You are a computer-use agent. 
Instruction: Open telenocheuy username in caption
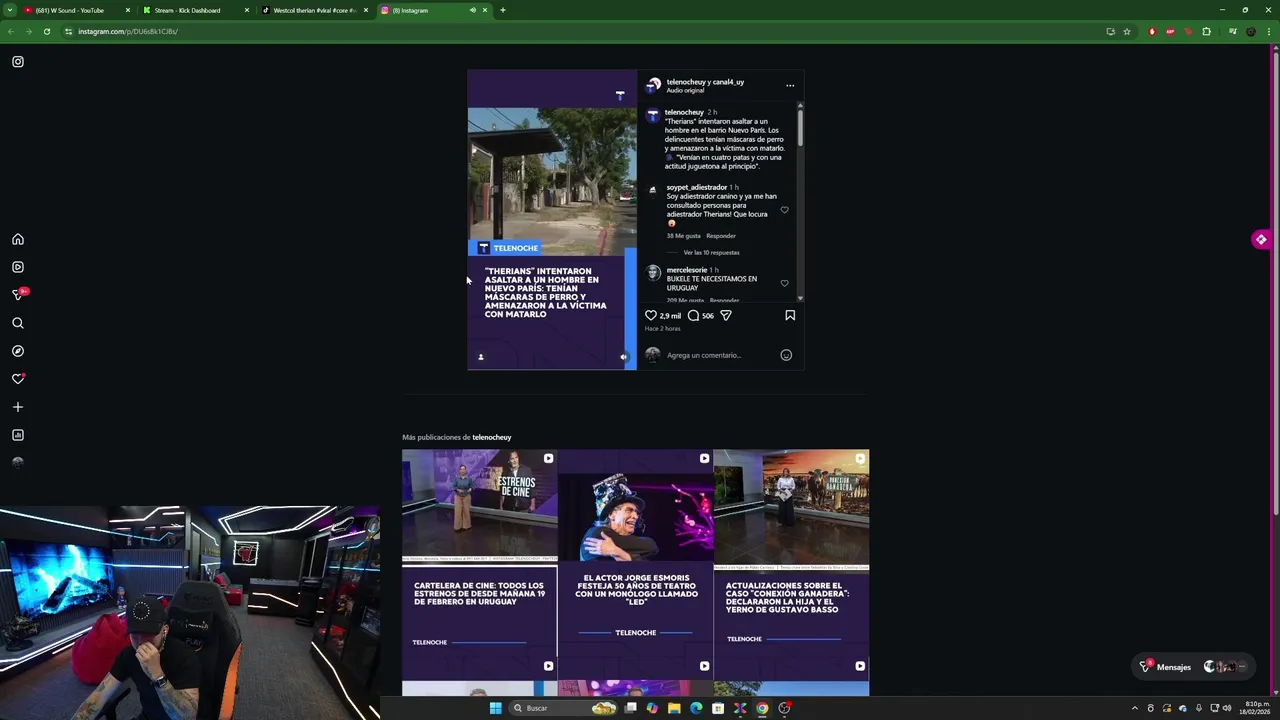click(684, 112)
